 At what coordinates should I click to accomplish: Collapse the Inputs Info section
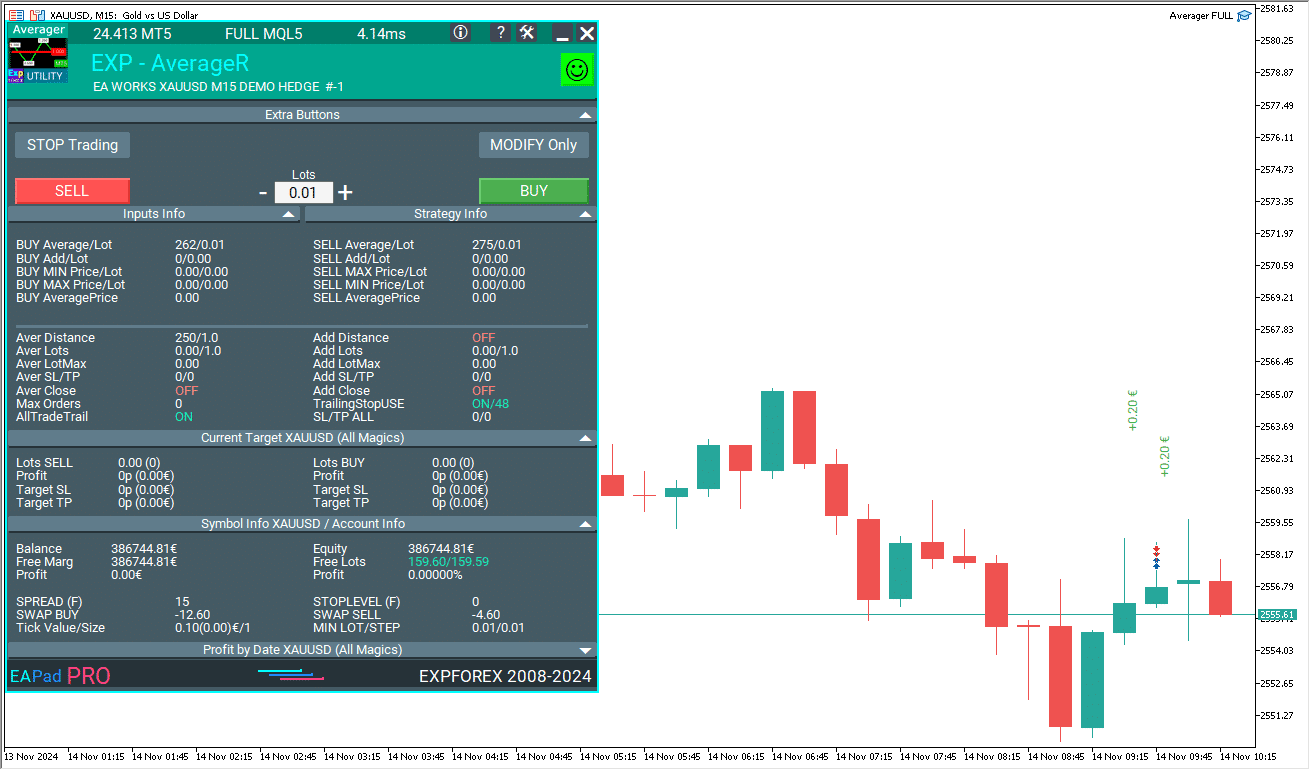[x=288, y=214]
